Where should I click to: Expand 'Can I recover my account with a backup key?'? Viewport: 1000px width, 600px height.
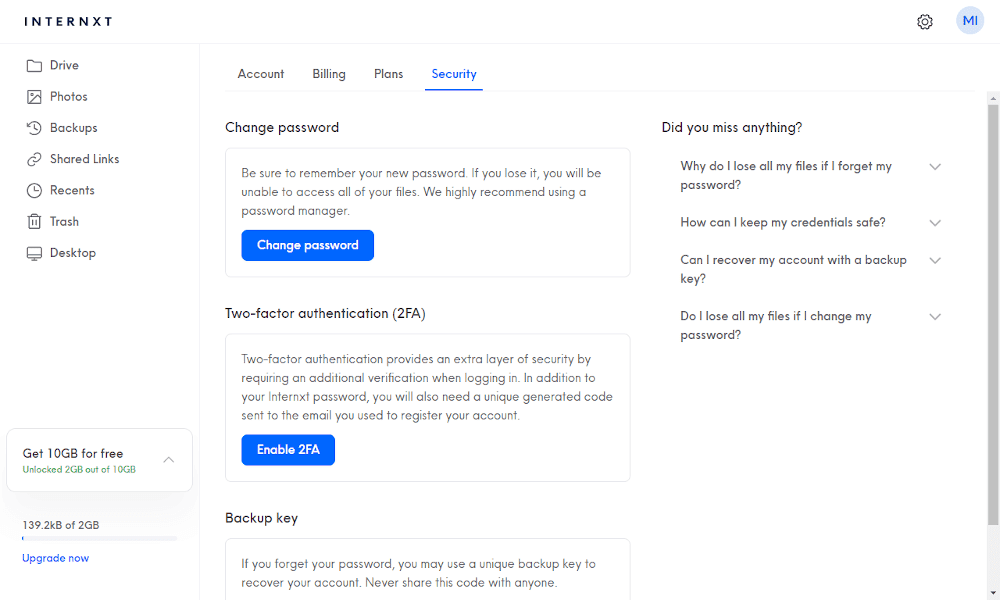(x=935, y=260)
